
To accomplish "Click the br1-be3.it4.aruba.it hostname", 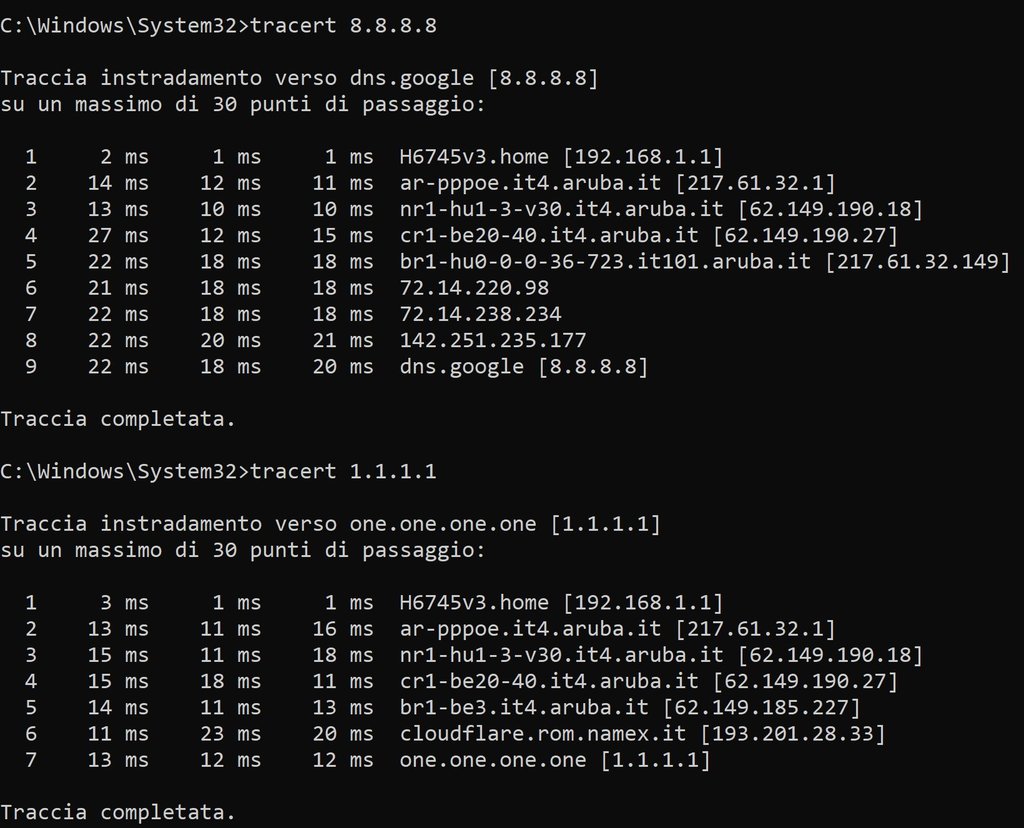I will 523,708.
